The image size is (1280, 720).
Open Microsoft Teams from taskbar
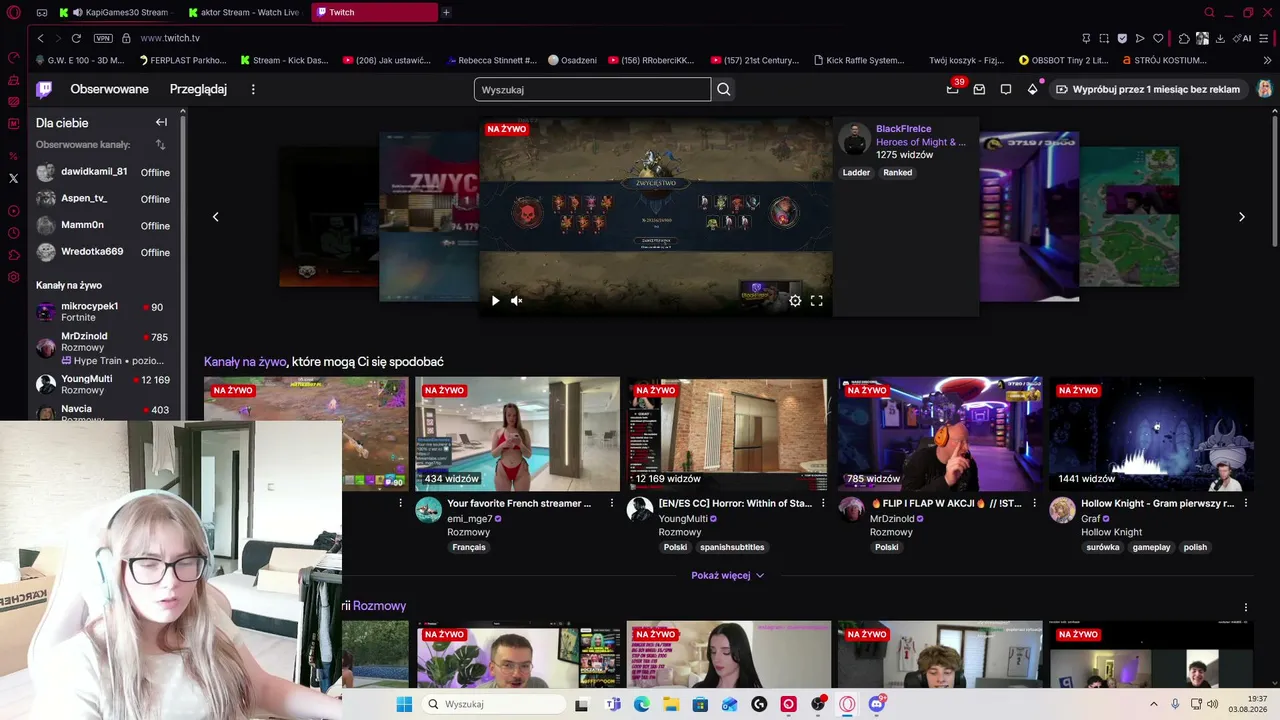point(613,704)
